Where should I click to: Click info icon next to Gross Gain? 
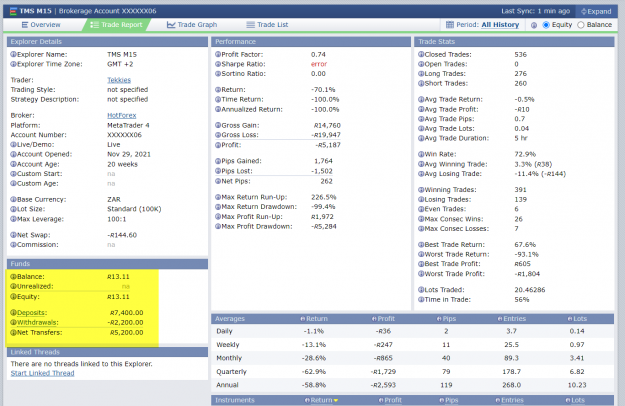pyautogui.click(x=218, y=125)
